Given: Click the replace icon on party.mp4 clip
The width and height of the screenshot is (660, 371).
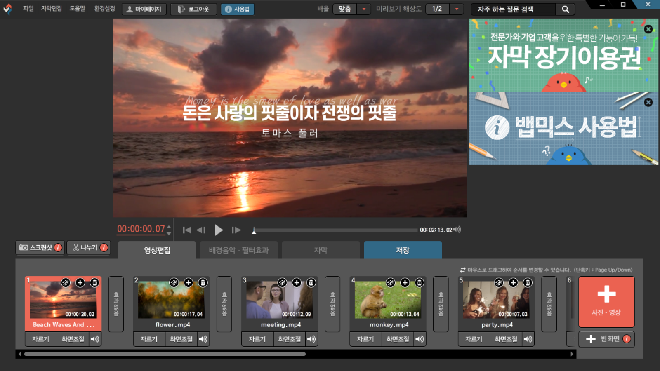Looking at the screenshot, I should (x=499, y=283).
